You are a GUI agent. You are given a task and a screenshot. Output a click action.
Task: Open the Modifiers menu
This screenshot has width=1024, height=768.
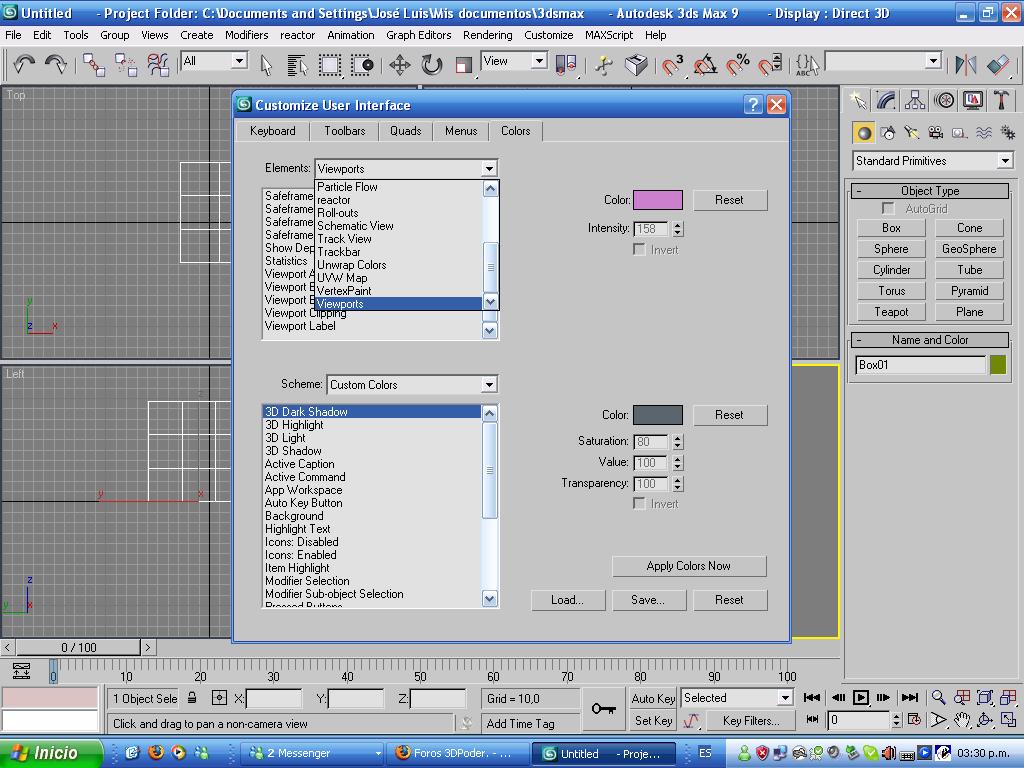(246, 35)
